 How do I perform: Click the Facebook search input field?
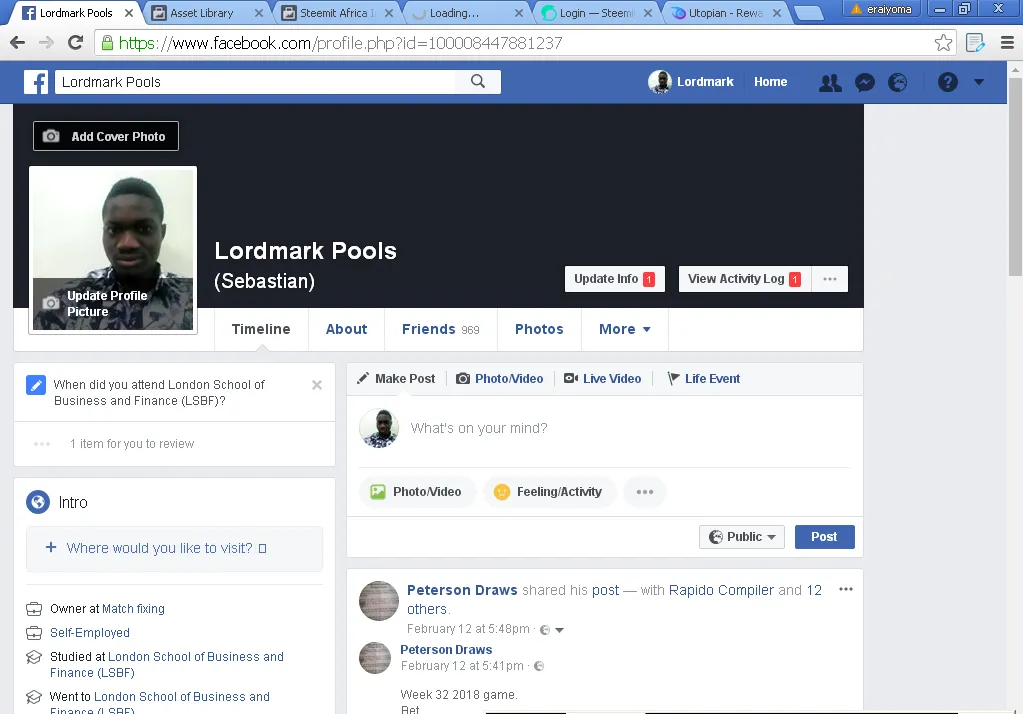click(254, 82)
